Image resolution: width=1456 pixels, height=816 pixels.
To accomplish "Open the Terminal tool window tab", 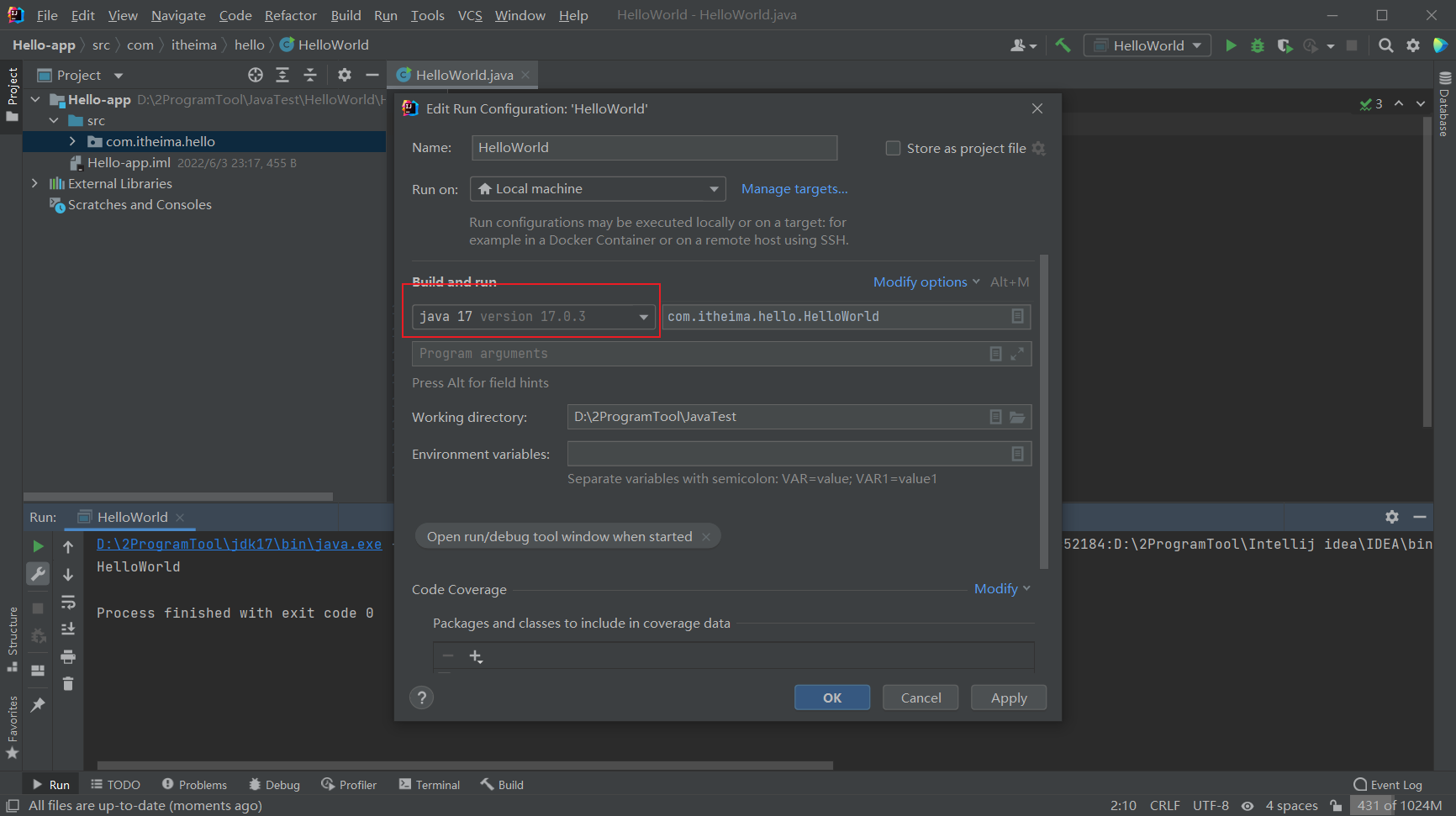I will point(430,785).
